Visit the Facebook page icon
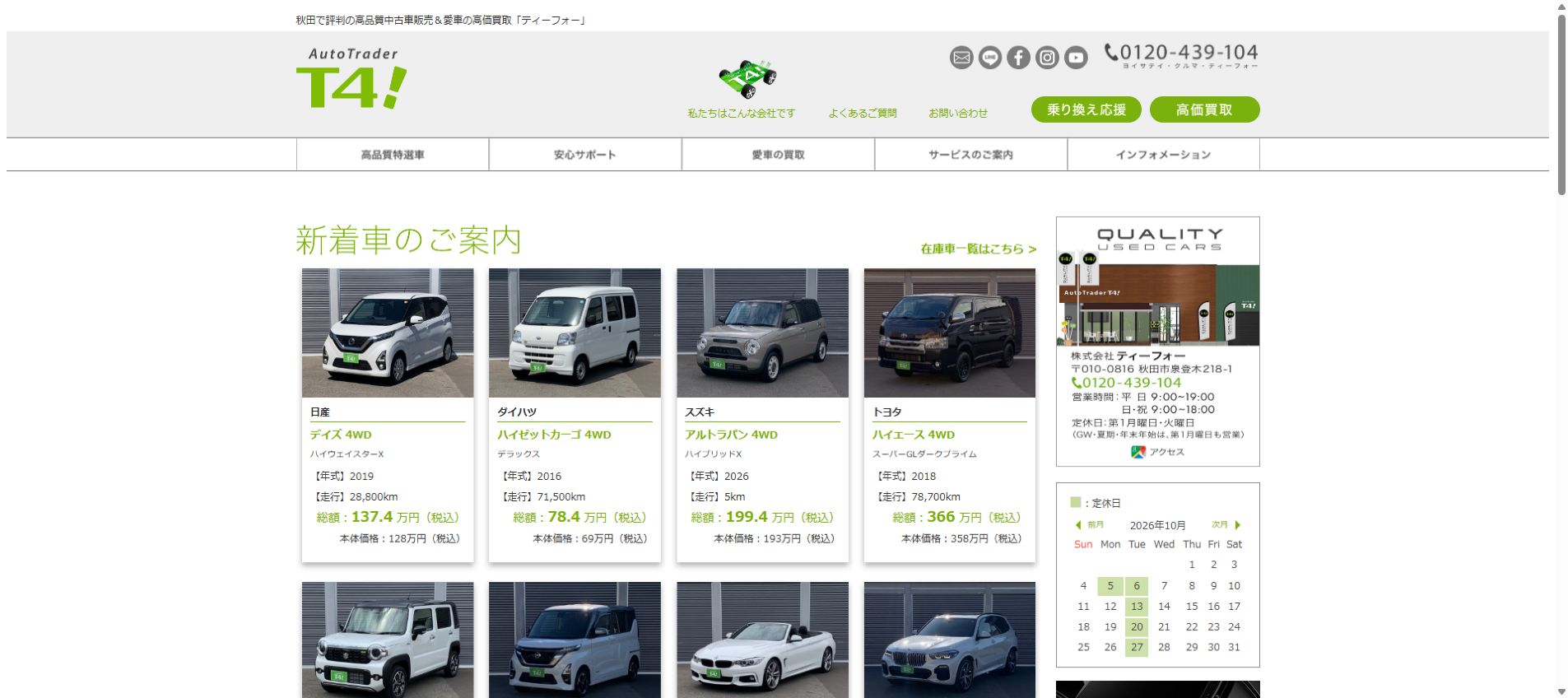 tap(1018, 57)
